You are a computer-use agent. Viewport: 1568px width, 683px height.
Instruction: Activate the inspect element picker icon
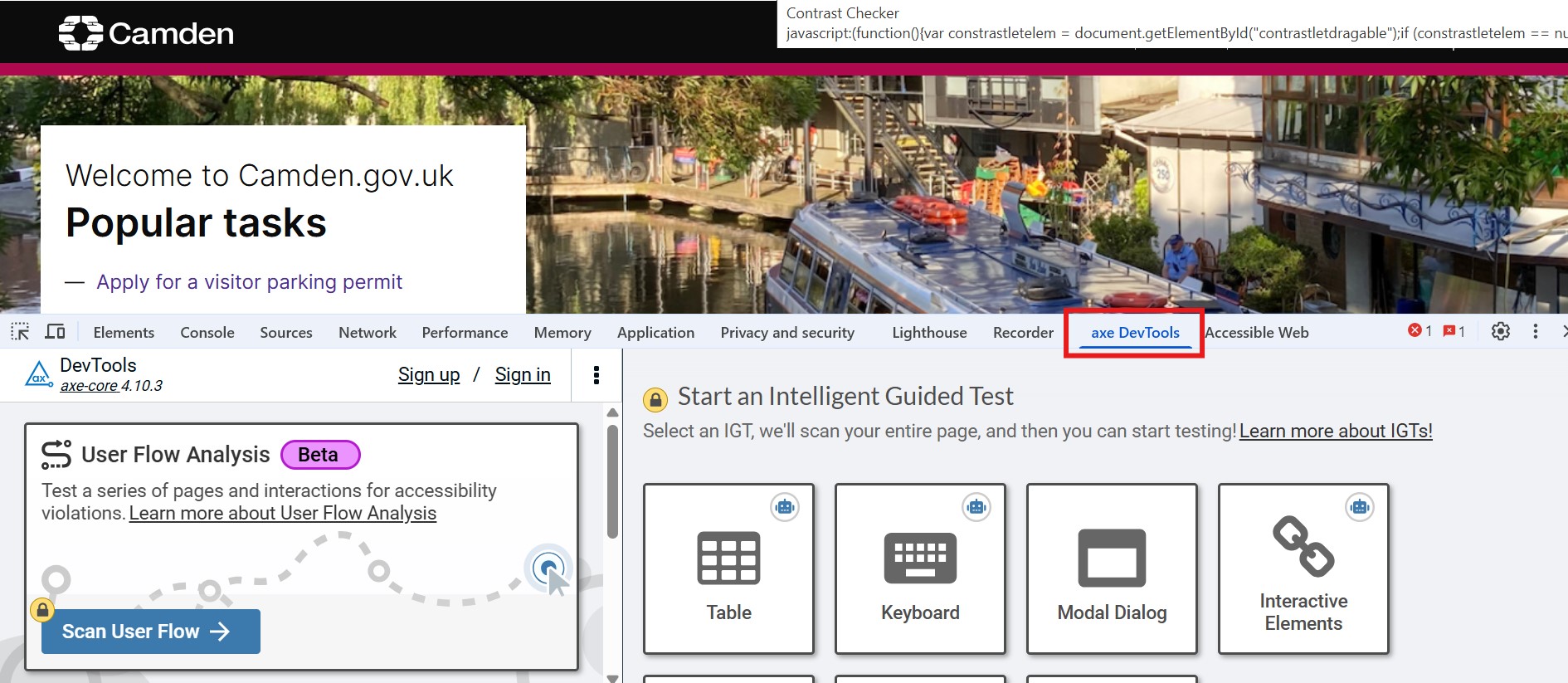pos(20,332)
